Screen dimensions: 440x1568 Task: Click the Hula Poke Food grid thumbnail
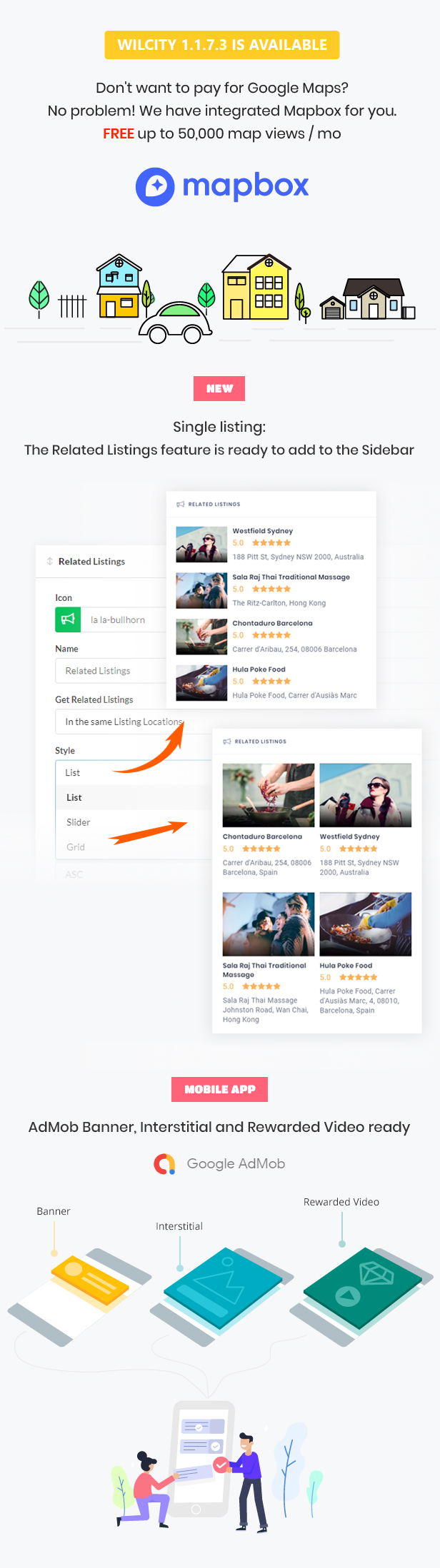point(365,924)
